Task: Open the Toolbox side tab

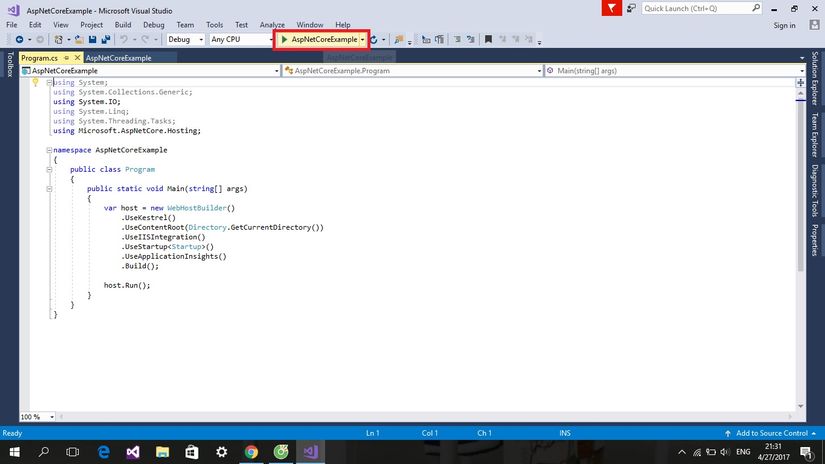Action: pyautogui.click(x=8, y=64)
